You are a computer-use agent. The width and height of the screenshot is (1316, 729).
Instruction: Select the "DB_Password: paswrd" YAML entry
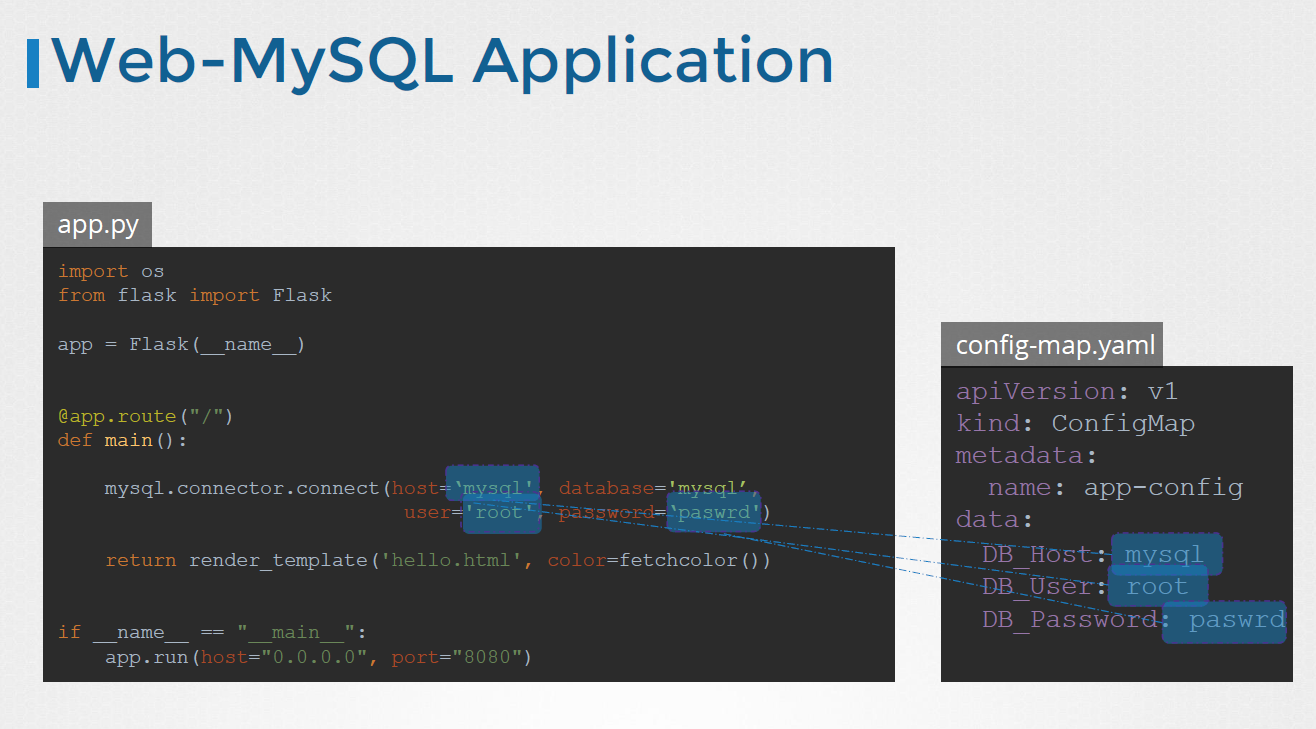[1133, 619]
